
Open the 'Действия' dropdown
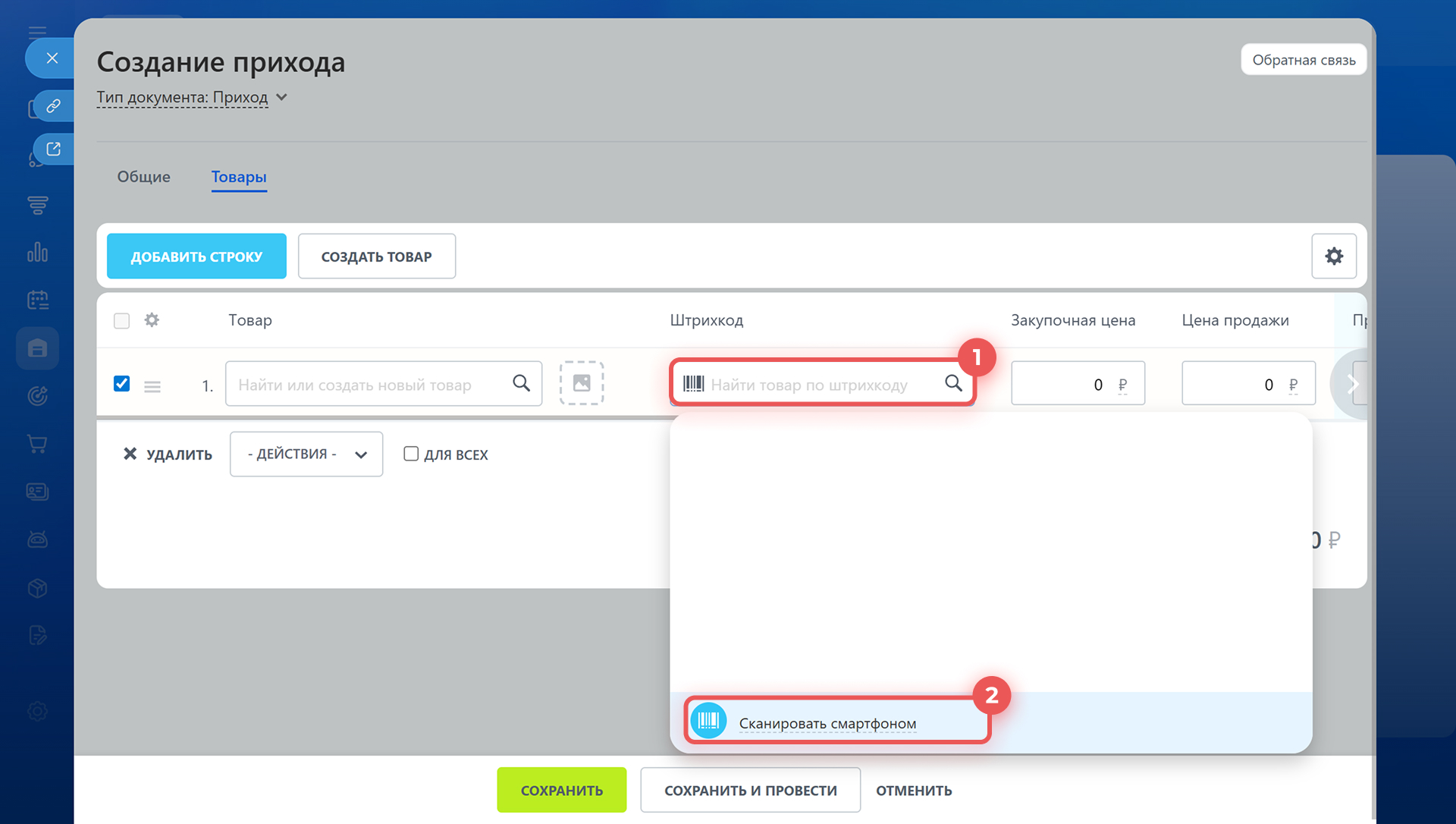pos(306,454)
